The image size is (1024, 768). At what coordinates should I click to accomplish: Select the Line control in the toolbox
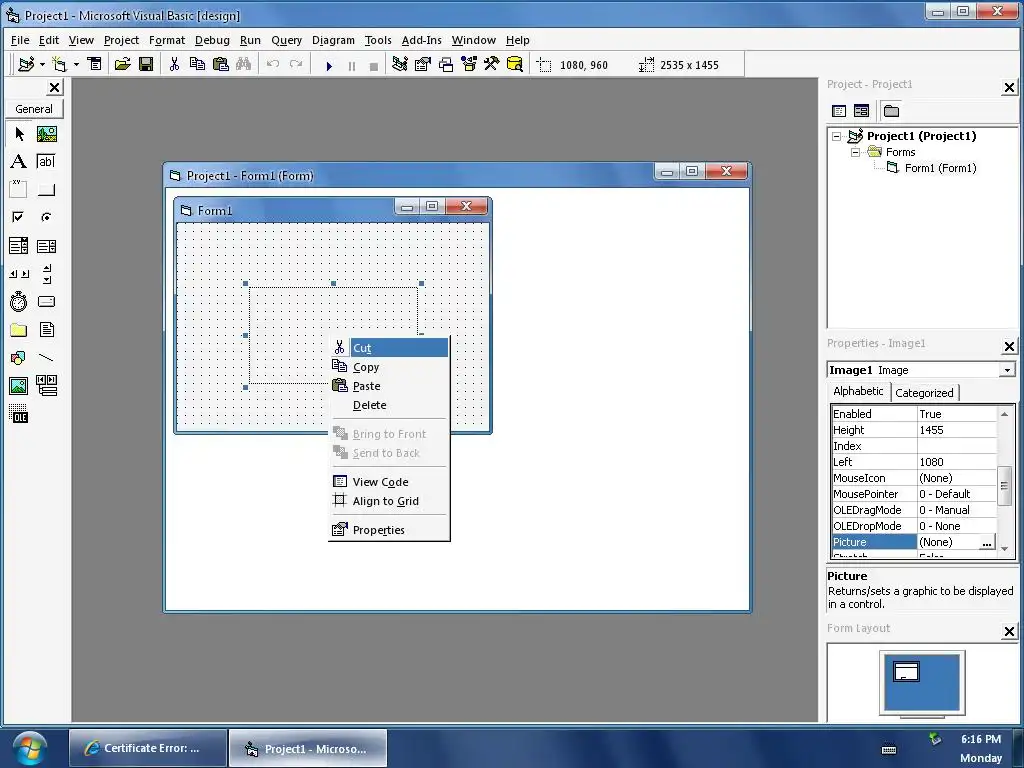point(46,358)
